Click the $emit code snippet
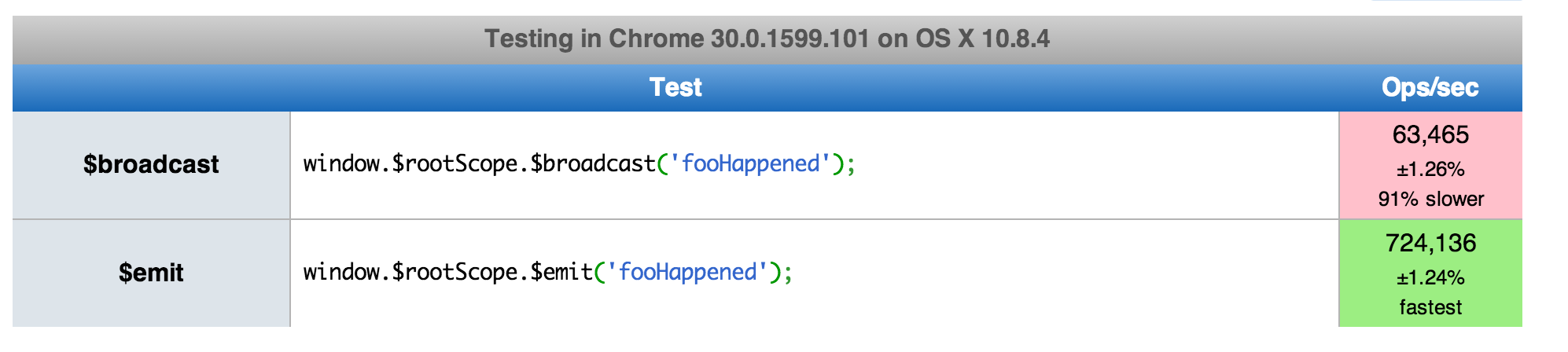This screenshot has width=1568, height=352. coord(548,272)
